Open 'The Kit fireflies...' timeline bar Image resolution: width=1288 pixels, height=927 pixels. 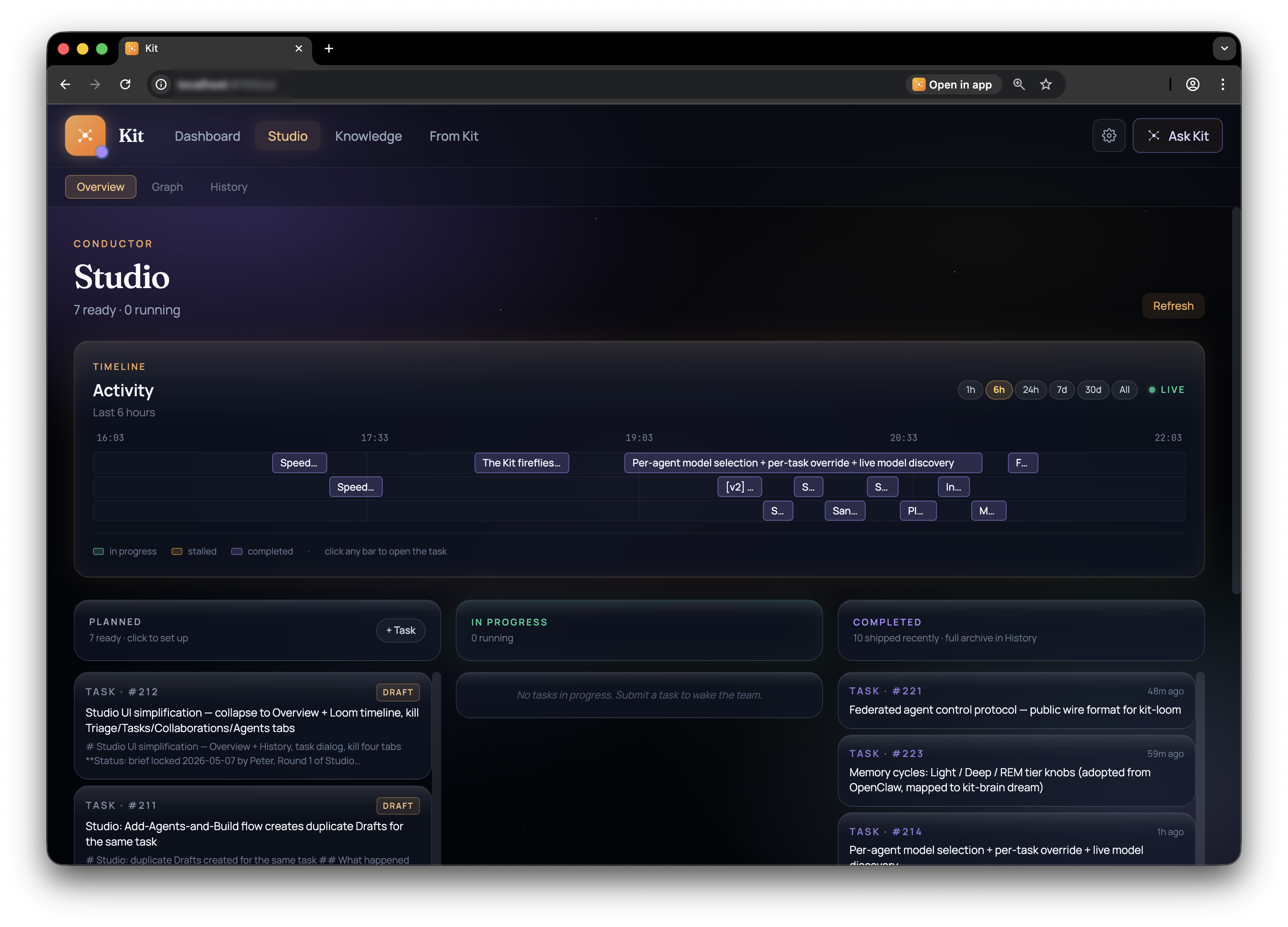521,463
